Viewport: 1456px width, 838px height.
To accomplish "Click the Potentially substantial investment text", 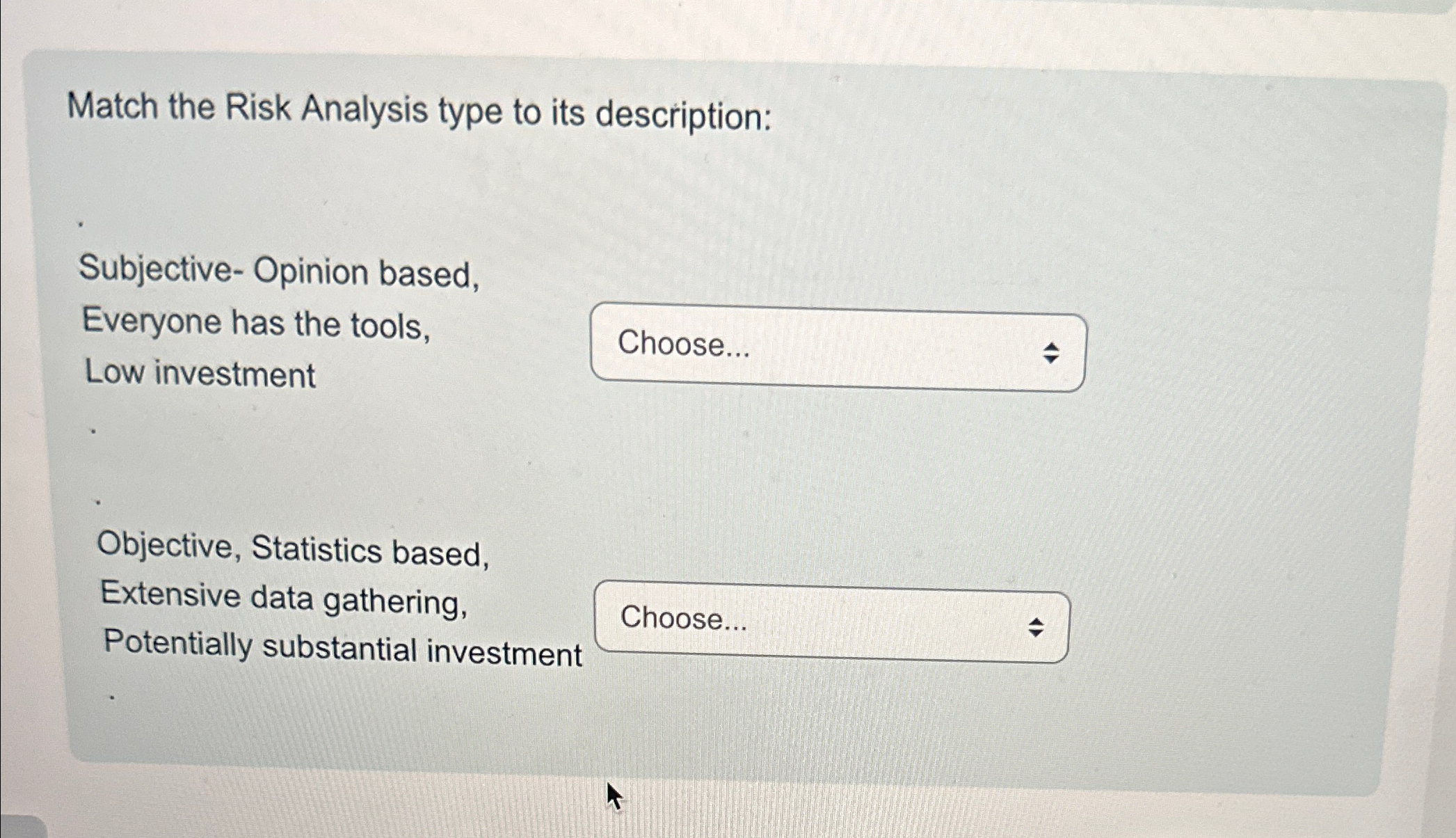I will coord(341,649).
